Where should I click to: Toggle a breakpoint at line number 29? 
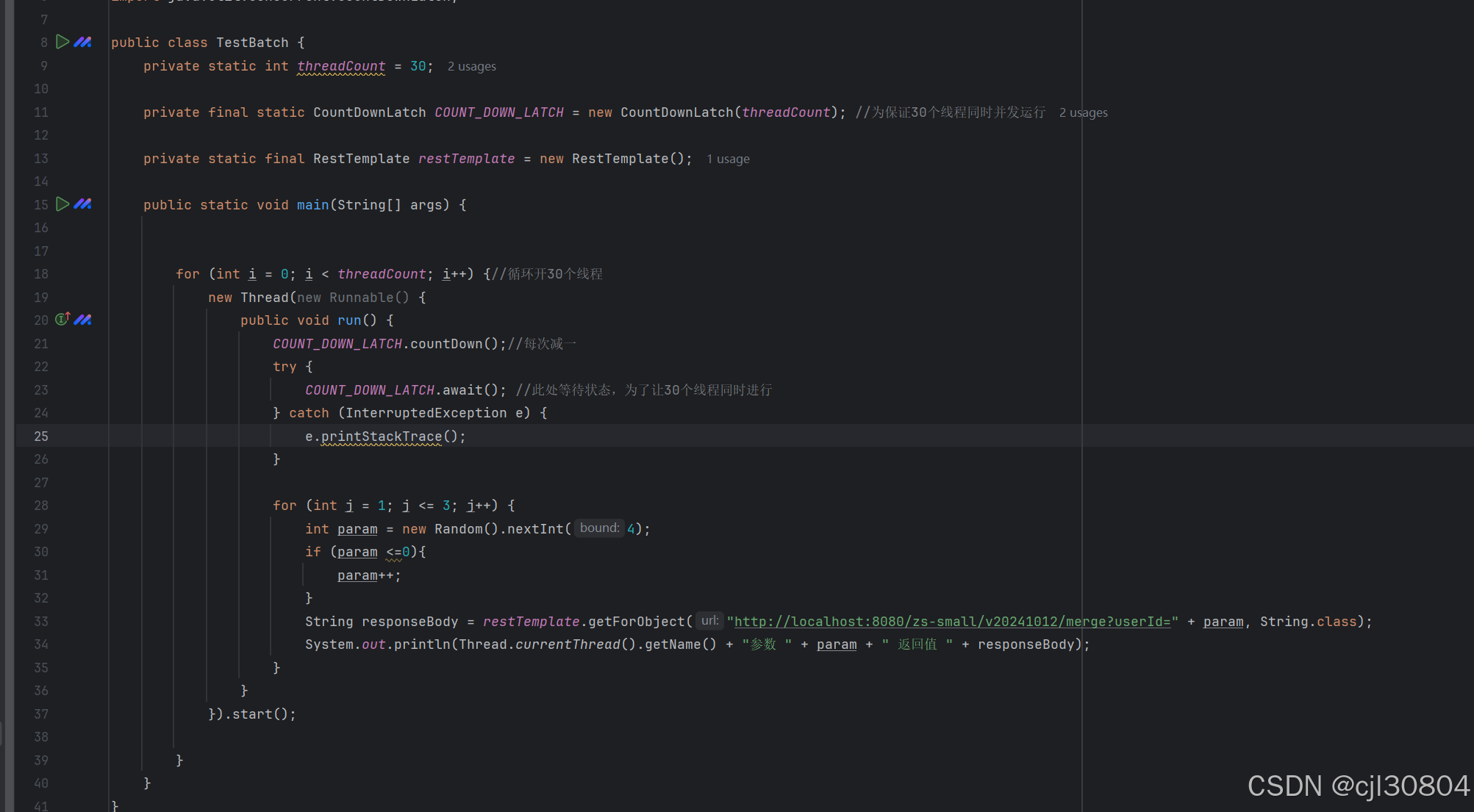(41, 529)
